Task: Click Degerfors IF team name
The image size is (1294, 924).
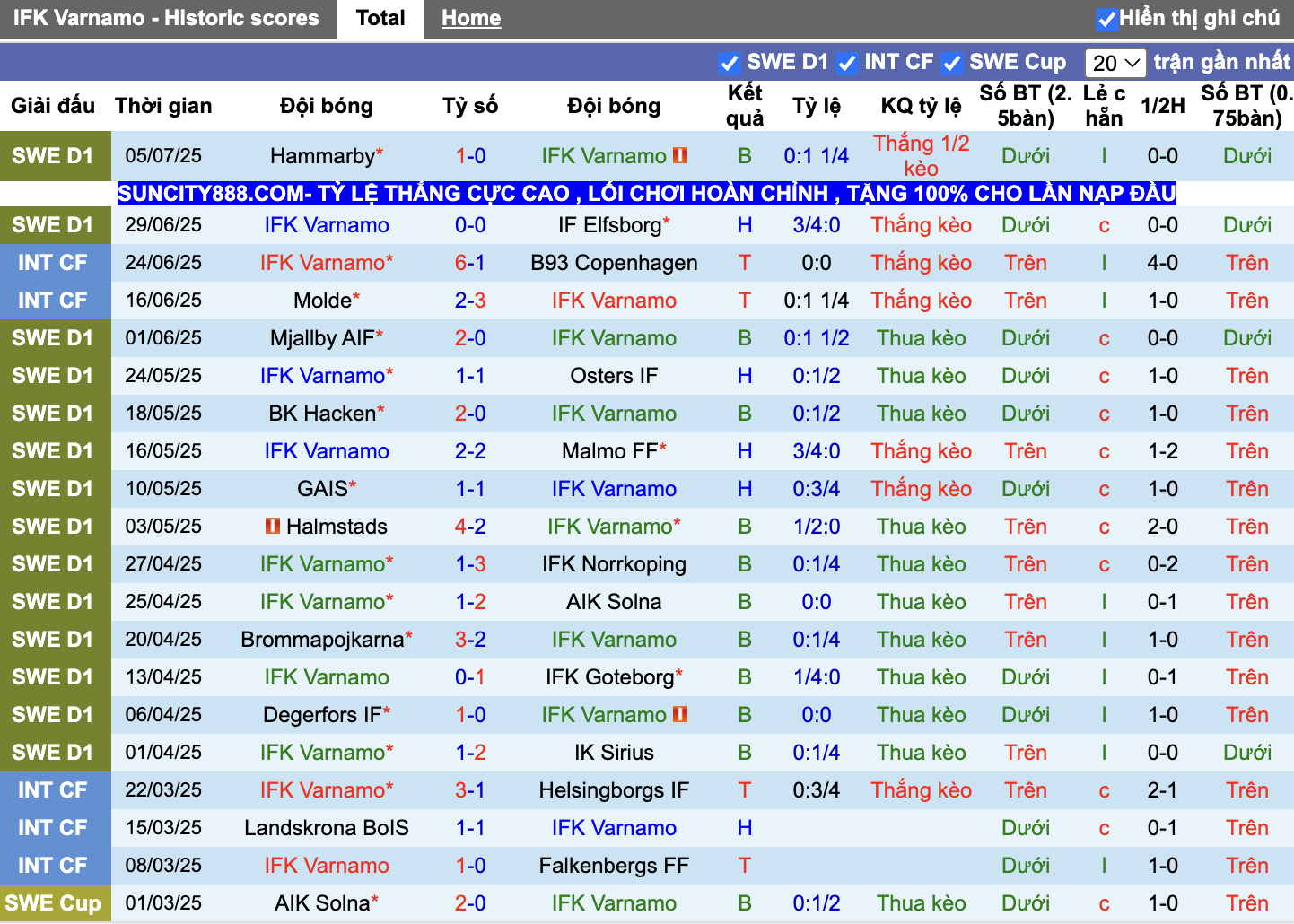Action: coord(322,715)
